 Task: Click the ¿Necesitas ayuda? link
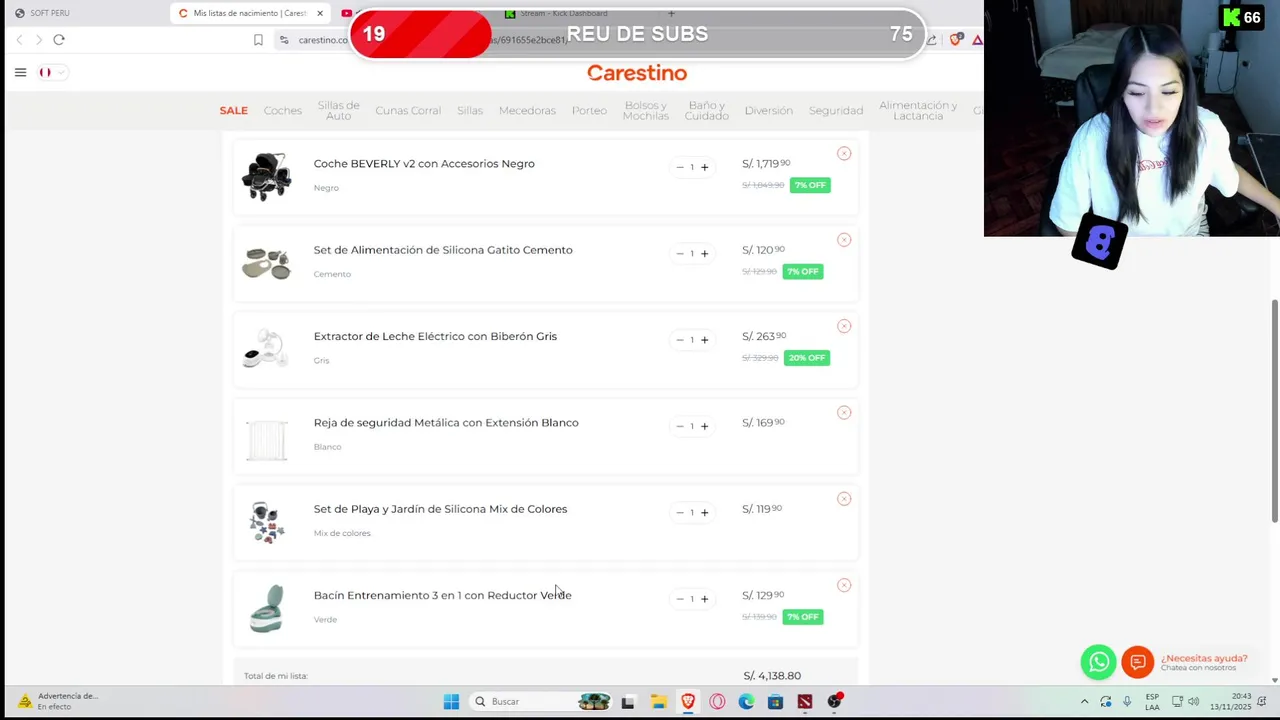[1204, 658]
